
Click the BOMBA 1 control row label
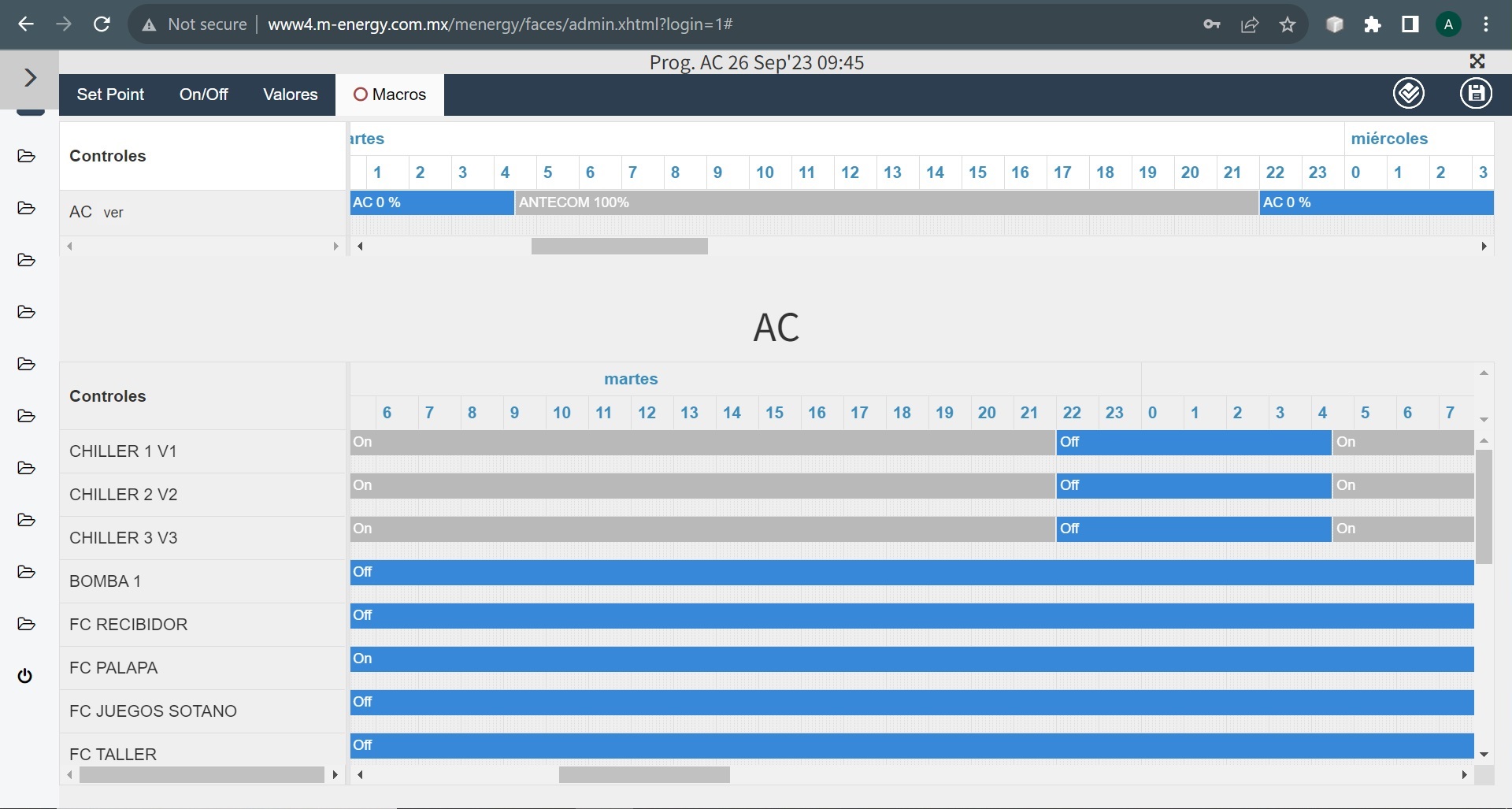point(105,581)
